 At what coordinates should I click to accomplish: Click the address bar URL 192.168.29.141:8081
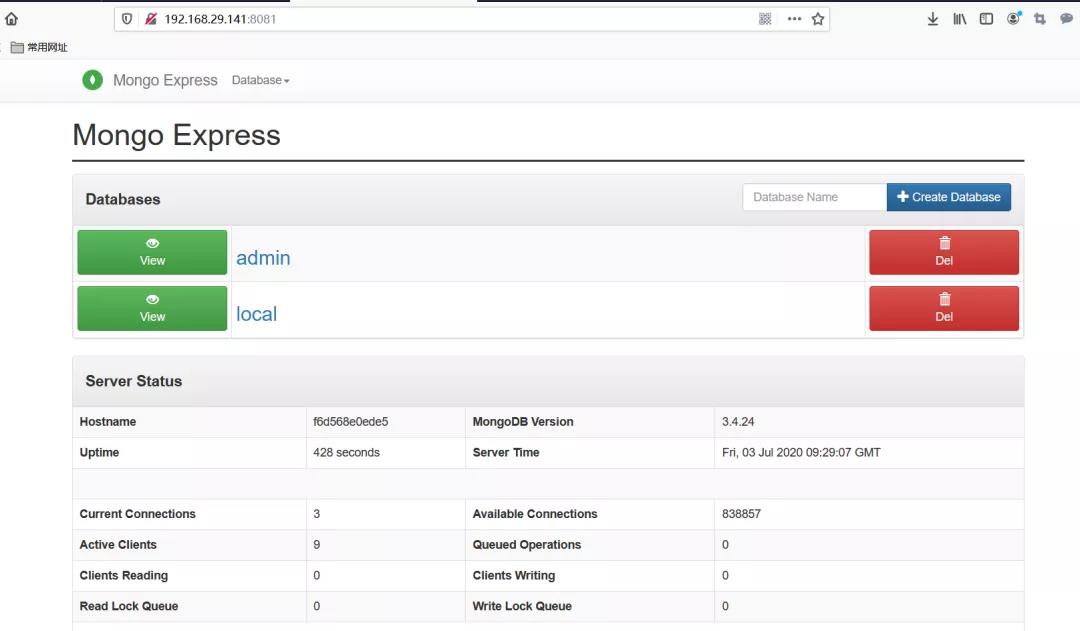point(220,19)
